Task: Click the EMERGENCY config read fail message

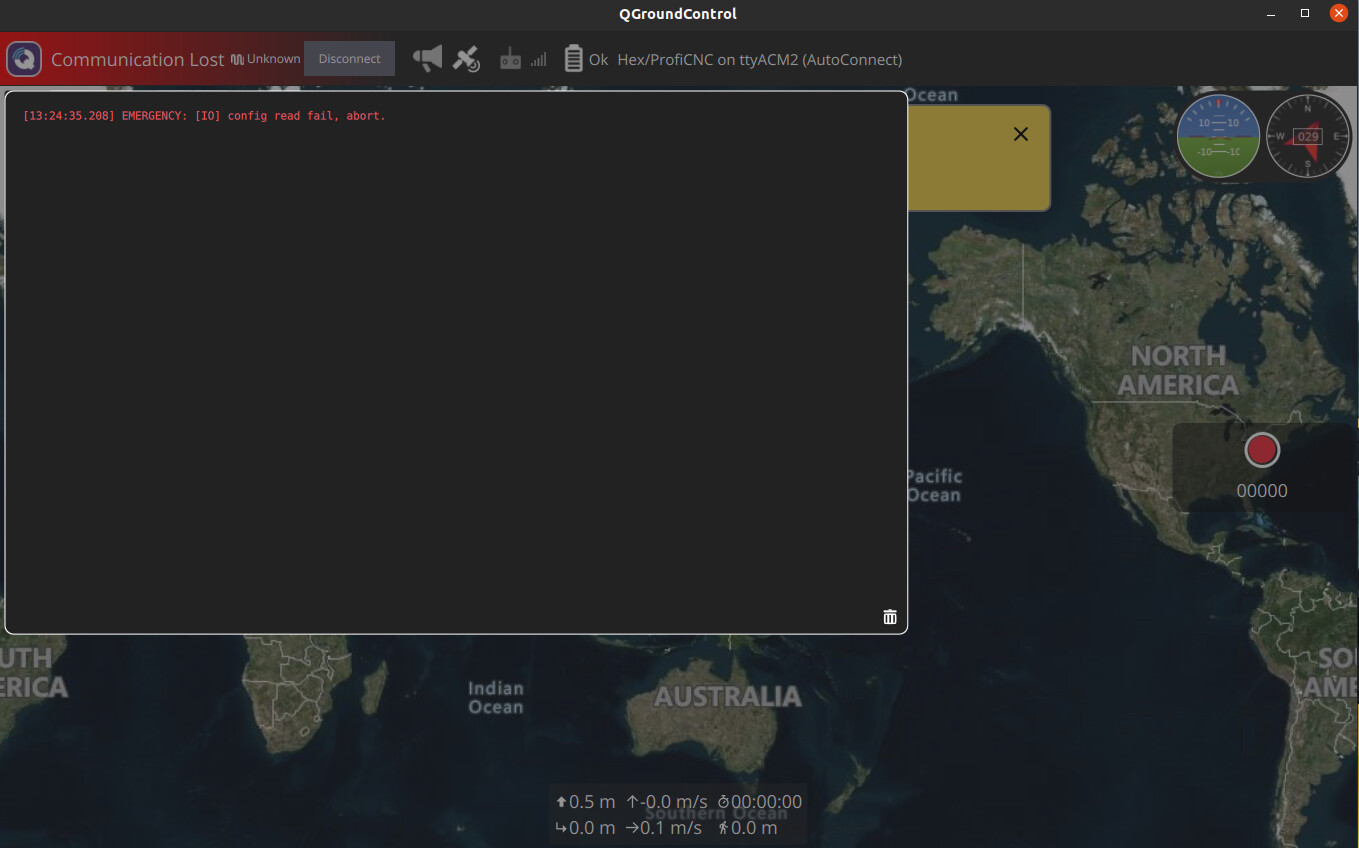Action: 204,116
